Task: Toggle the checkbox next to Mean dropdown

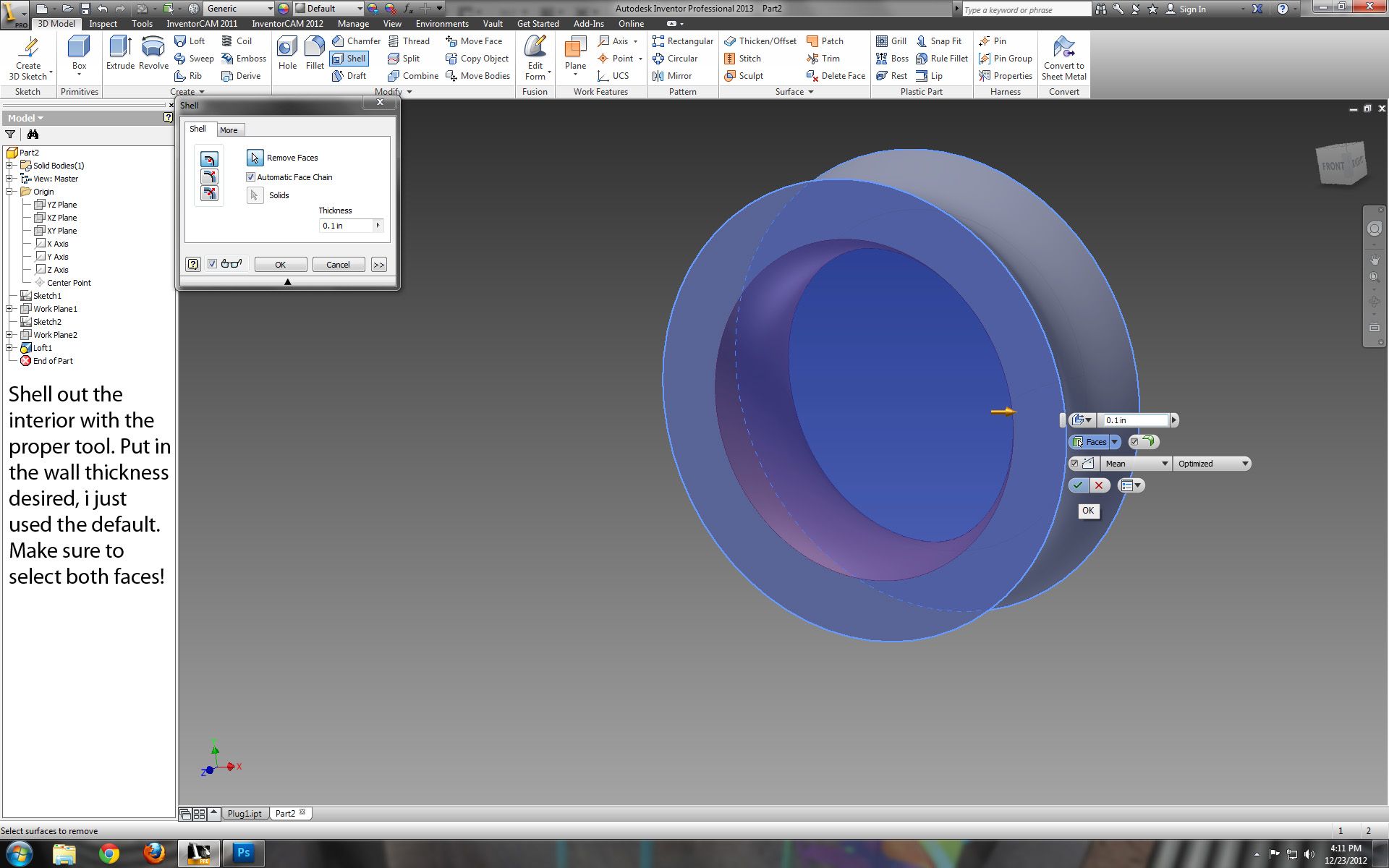Action: 1074,464
